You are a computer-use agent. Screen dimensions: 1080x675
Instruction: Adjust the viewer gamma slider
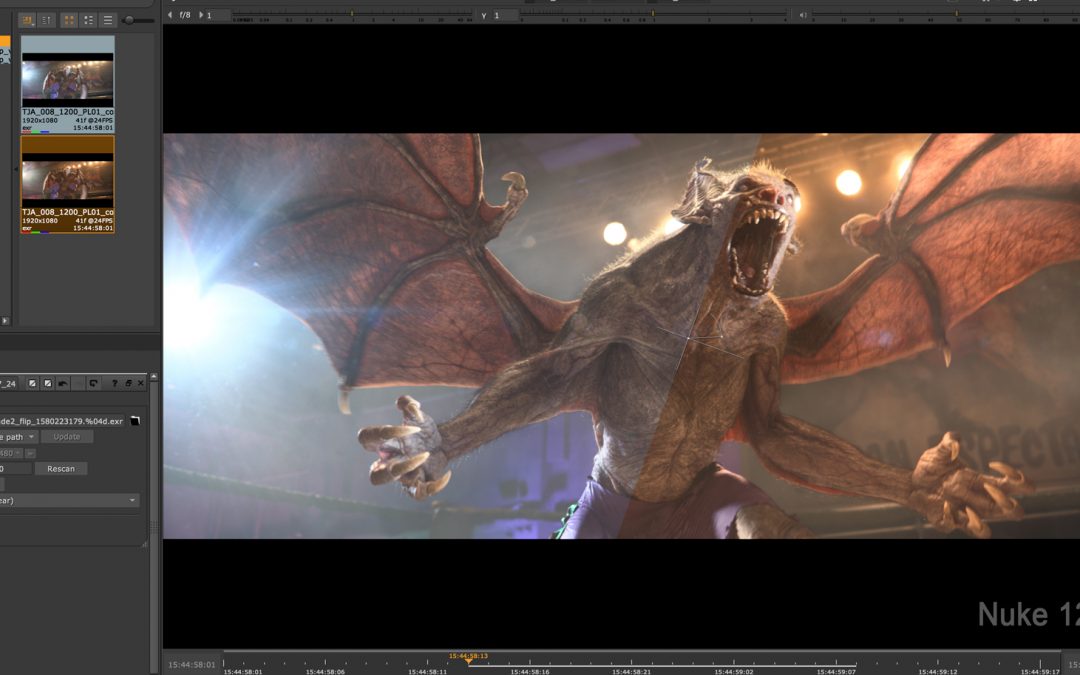pyautogui.click(x=653, y=14)
